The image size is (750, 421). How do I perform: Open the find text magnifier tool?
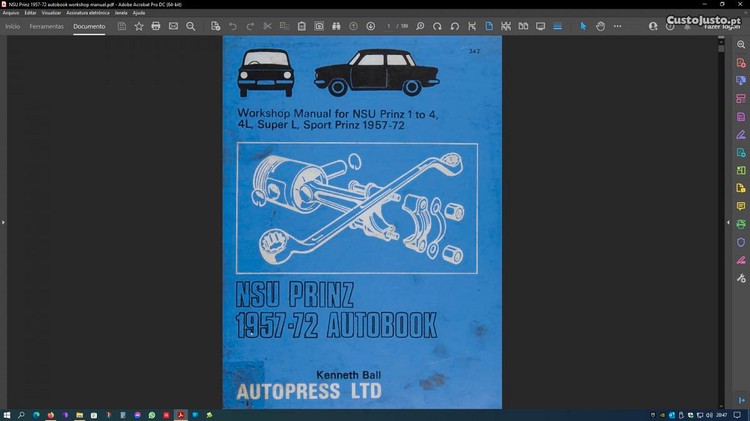(x=190, y=26)
